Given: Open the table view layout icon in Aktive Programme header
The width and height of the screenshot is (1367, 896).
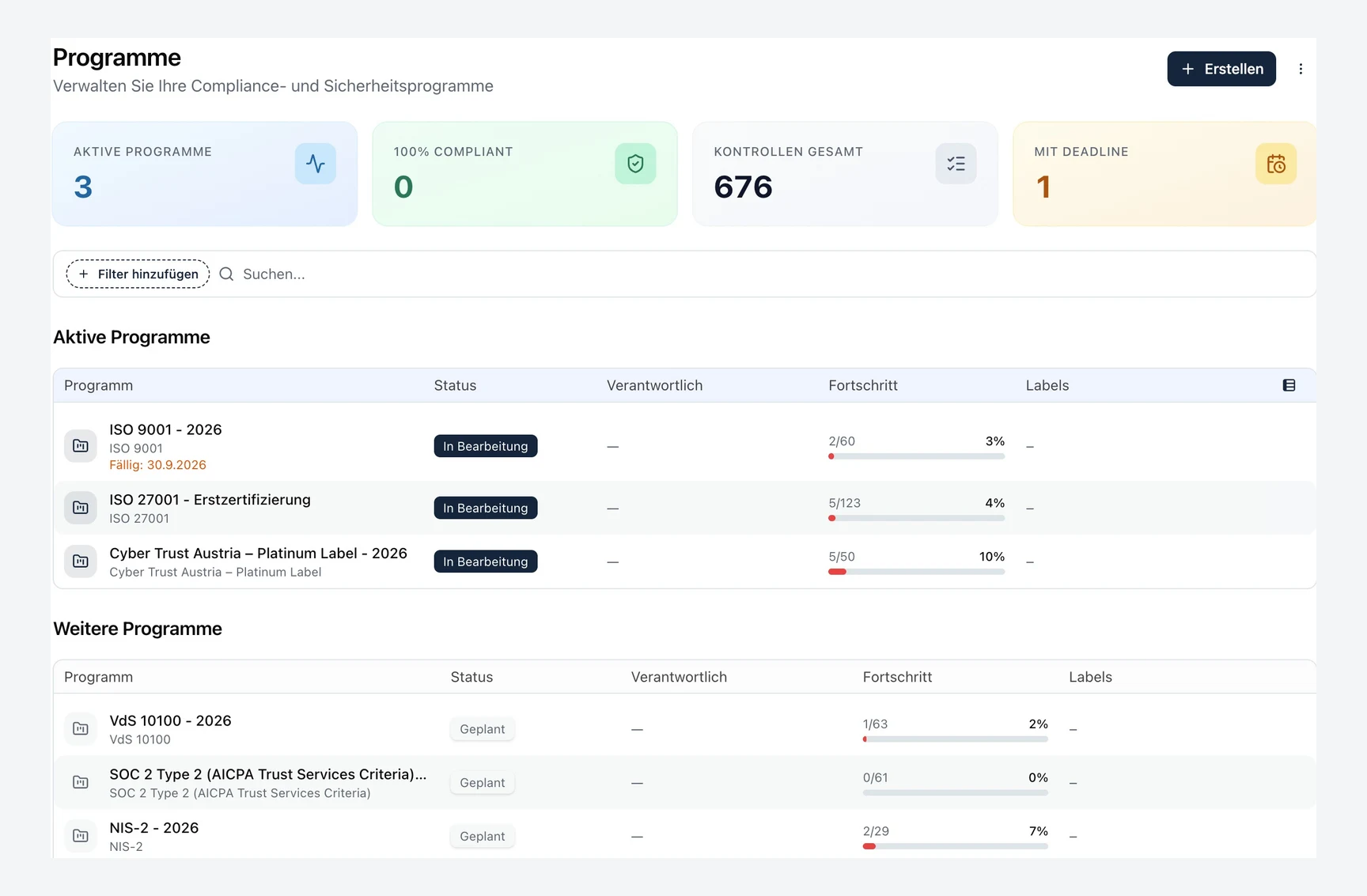Looking at the screenshot, I should (1289, 385).
